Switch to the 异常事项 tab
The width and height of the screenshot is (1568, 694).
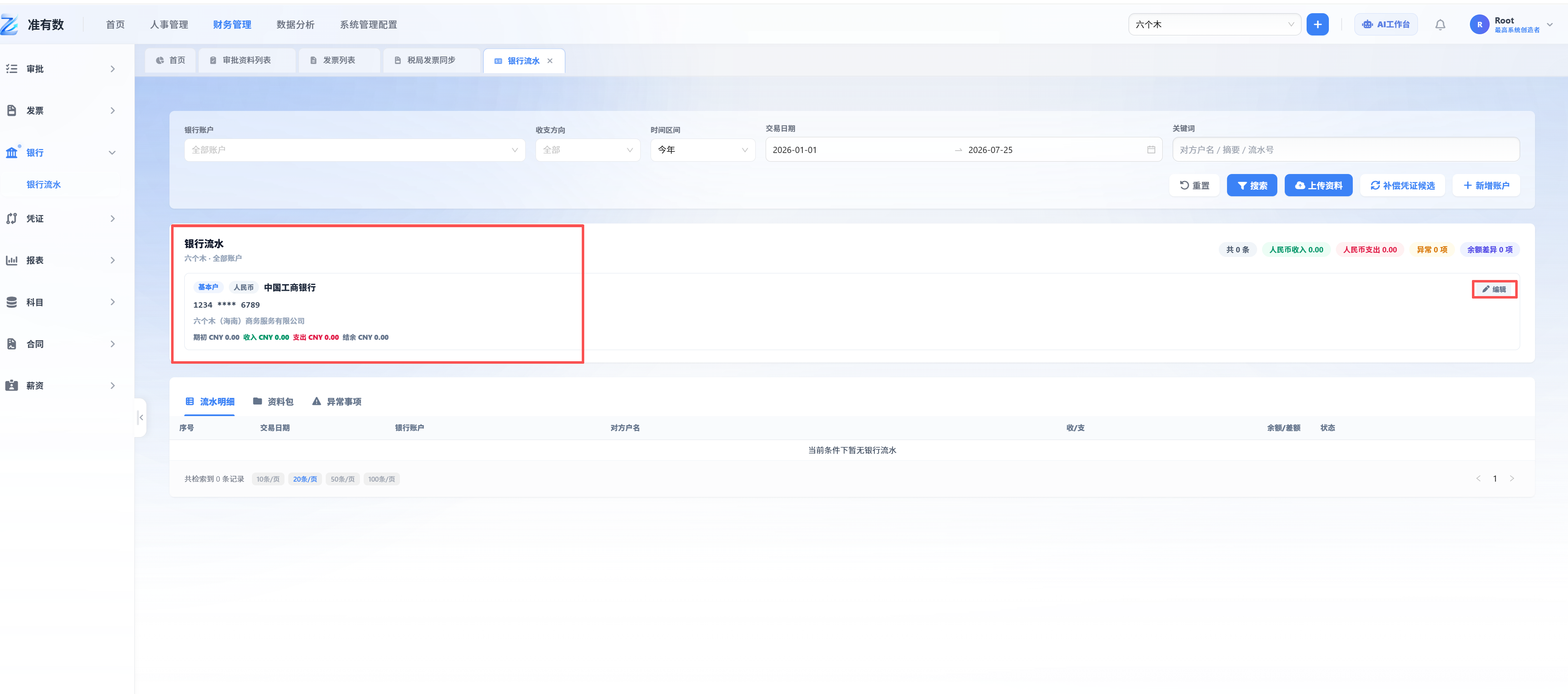pyautogui.click(x=336, y=402)
